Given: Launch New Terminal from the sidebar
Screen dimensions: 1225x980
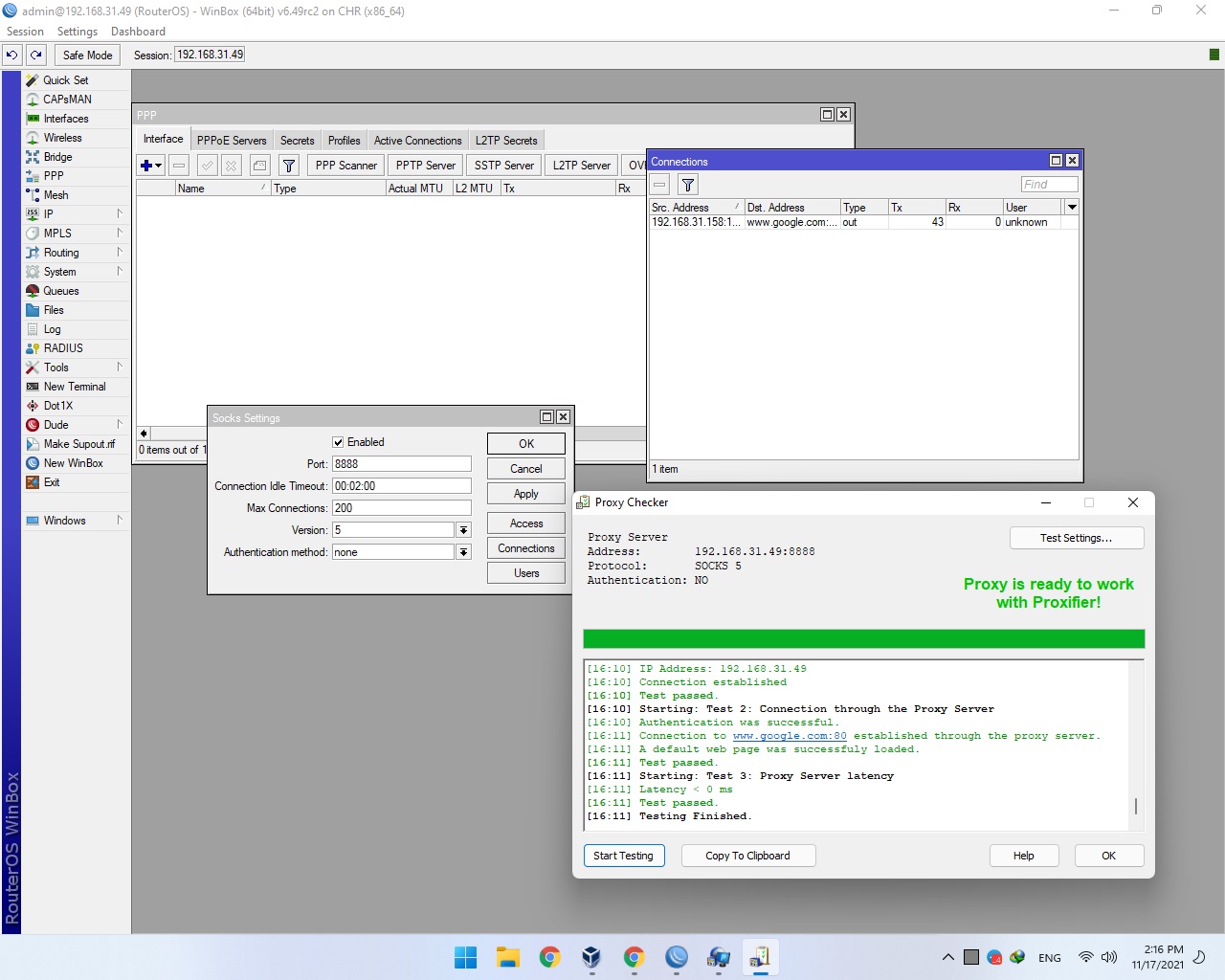Looking at the screenshot, I should [x=75, y=387].
